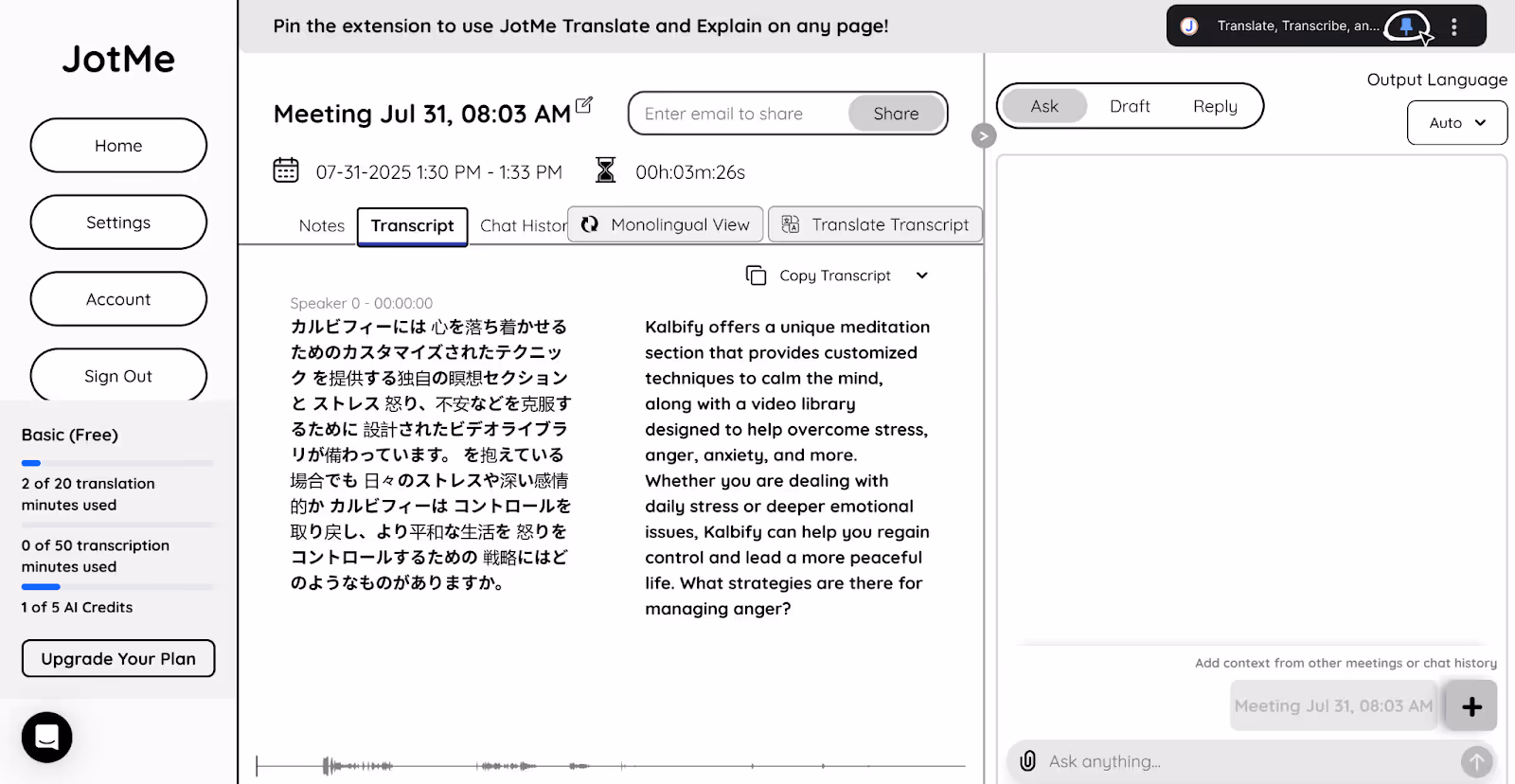
Task: Click the Copy Transcript icon
Action: point(756,276)
